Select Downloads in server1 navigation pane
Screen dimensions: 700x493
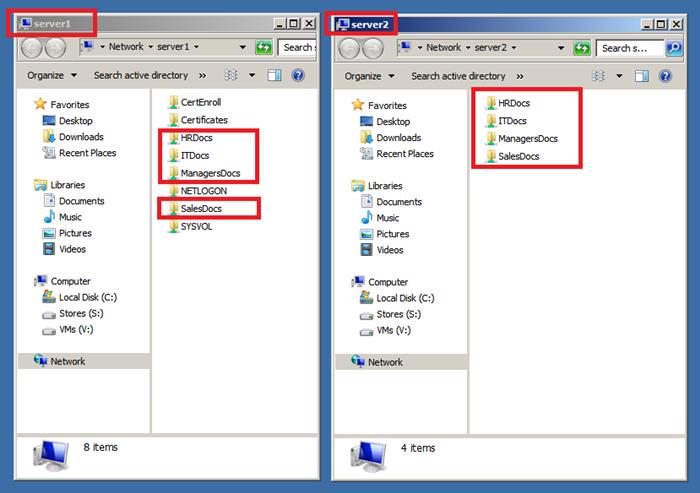pyautogui.click(x=73, y=137)
